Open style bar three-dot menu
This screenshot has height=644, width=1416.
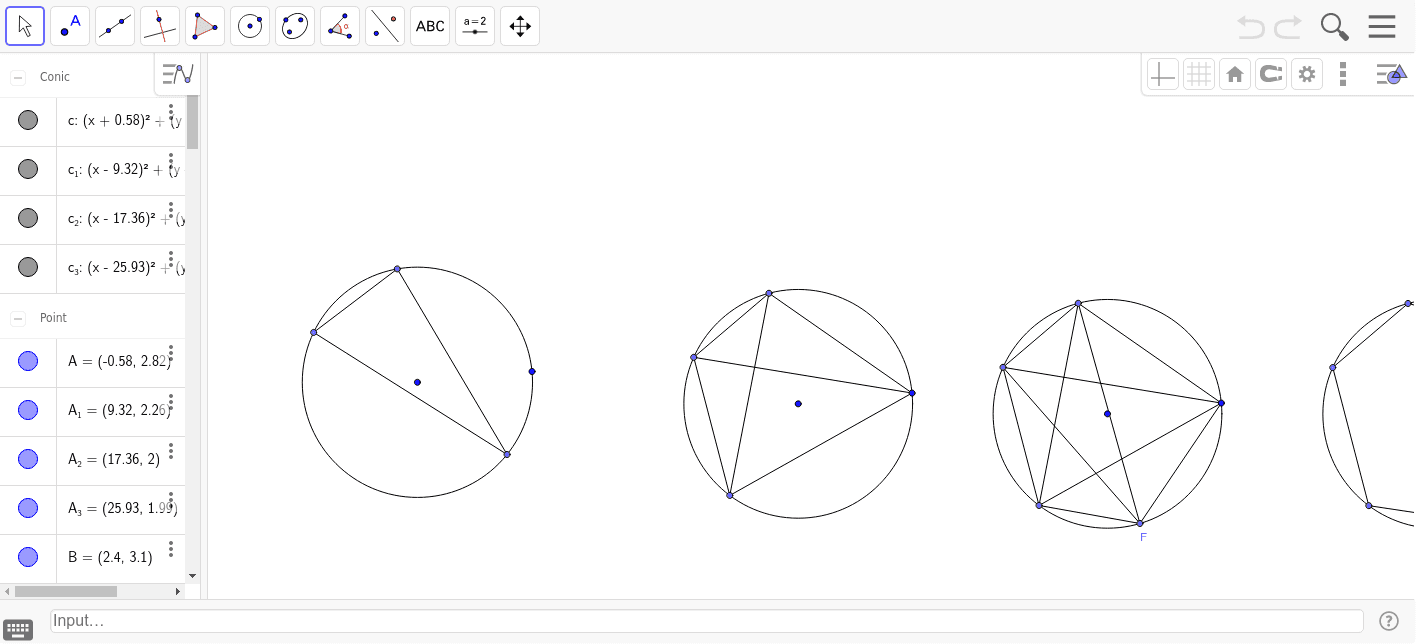pyautogui.click(x=1343, y=74)
